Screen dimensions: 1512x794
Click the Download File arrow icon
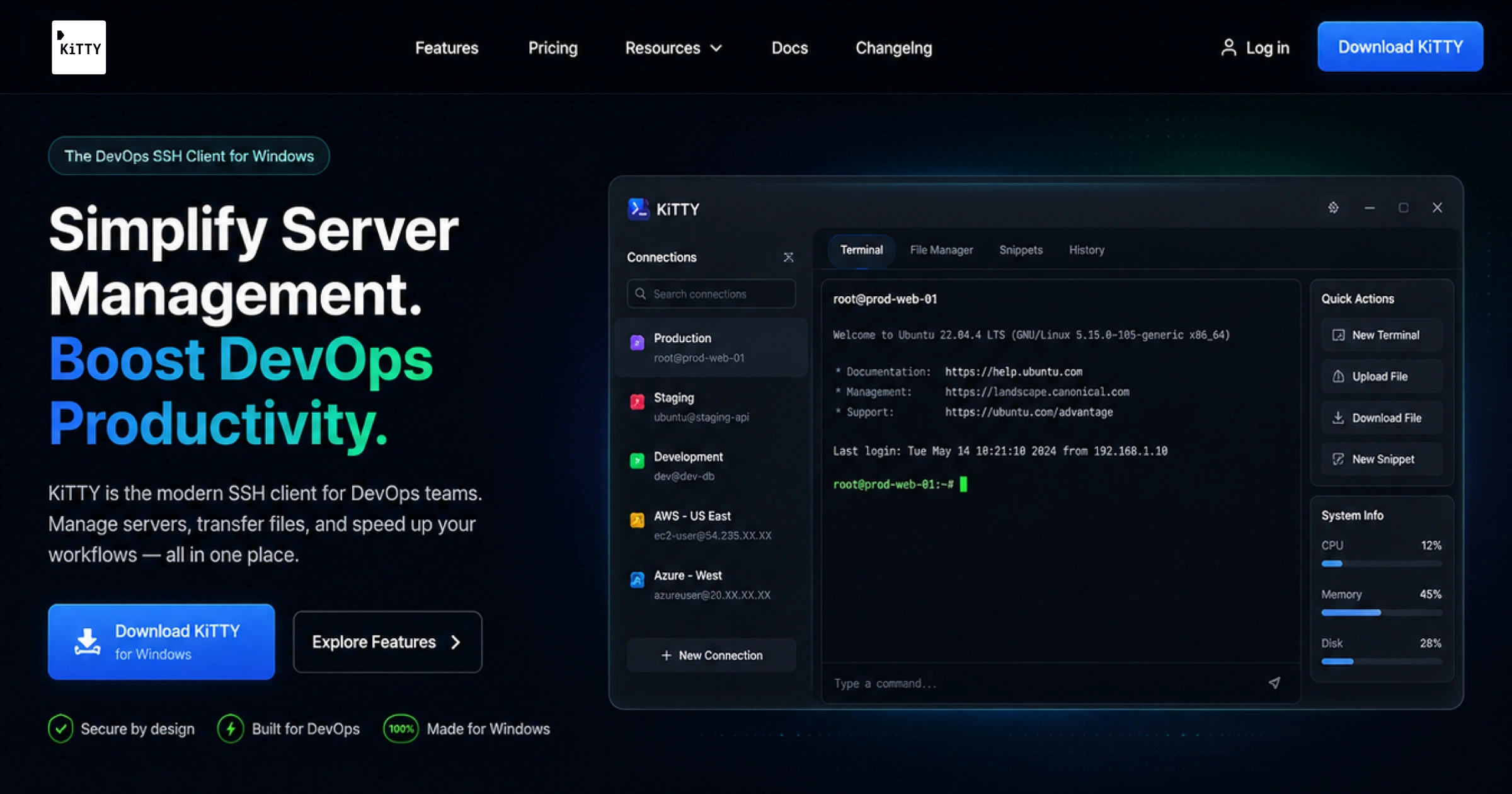tap(1338, 418)
